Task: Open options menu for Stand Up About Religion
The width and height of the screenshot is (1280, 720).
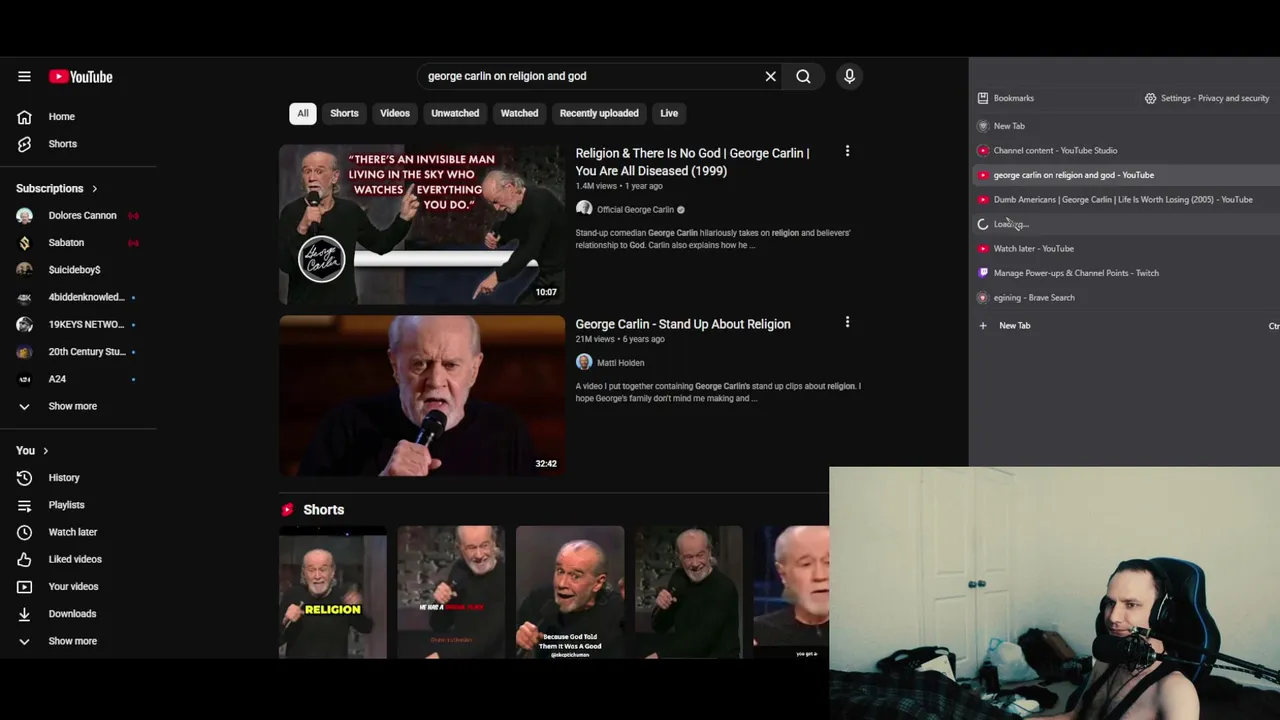Action: pos(847,322)
